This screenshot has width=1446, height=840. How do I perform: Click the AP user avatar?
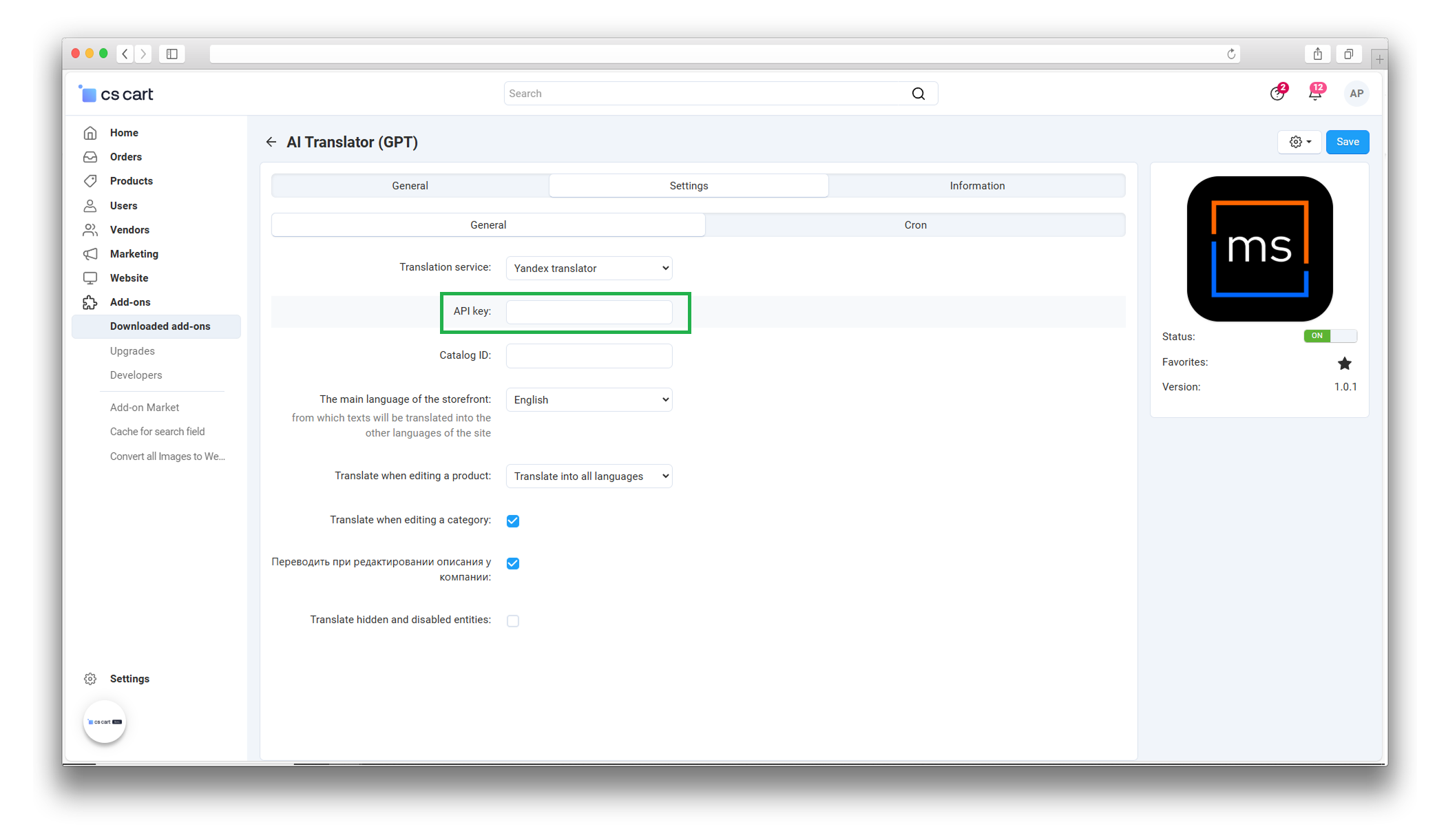pos(1356,94)
